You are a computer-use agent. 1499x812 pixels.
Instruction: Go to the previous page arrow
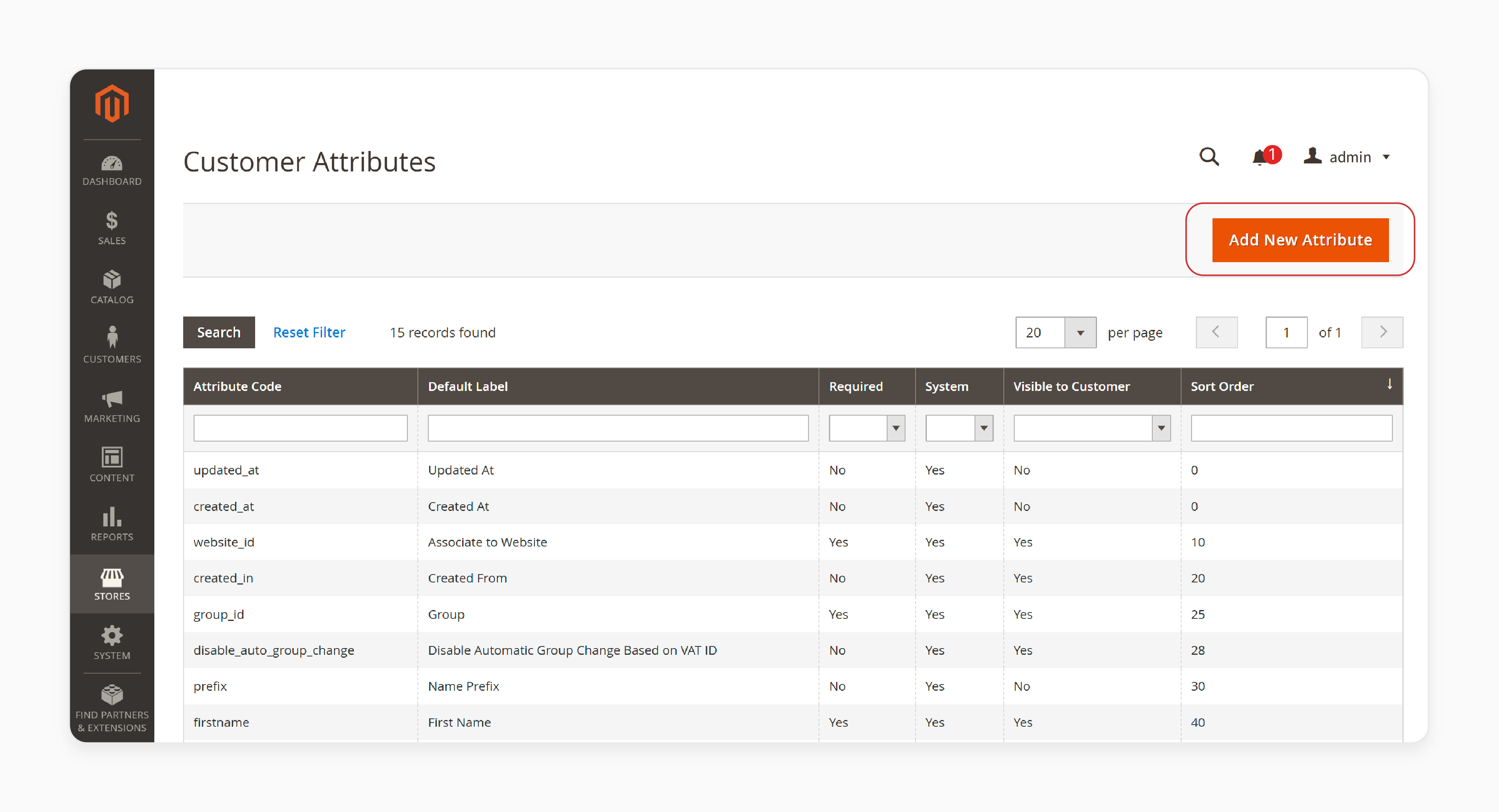pos(1216,333)
